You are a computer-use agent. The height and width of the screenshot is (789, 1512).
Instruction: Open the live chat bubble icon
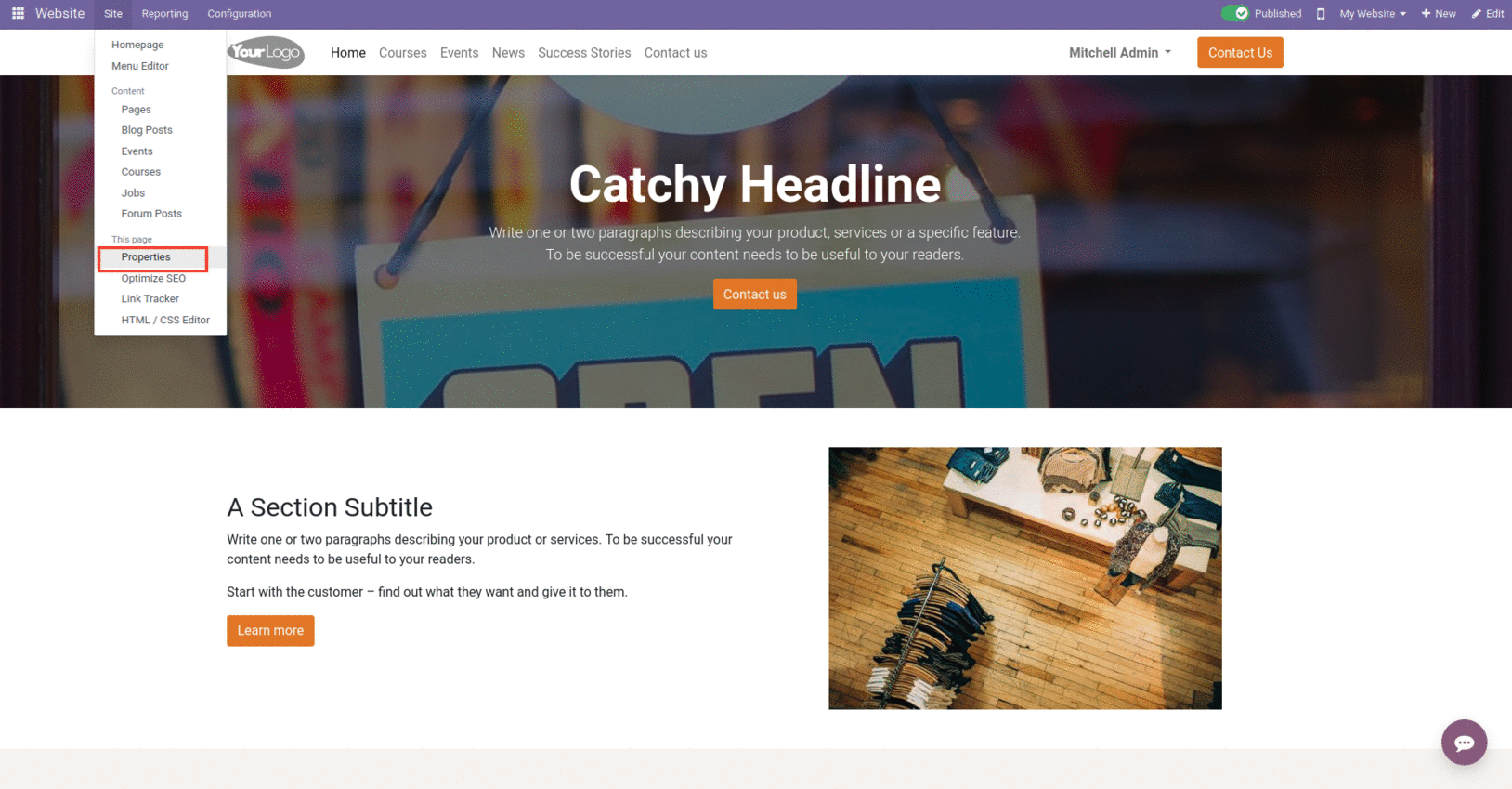pos(1464,743)
